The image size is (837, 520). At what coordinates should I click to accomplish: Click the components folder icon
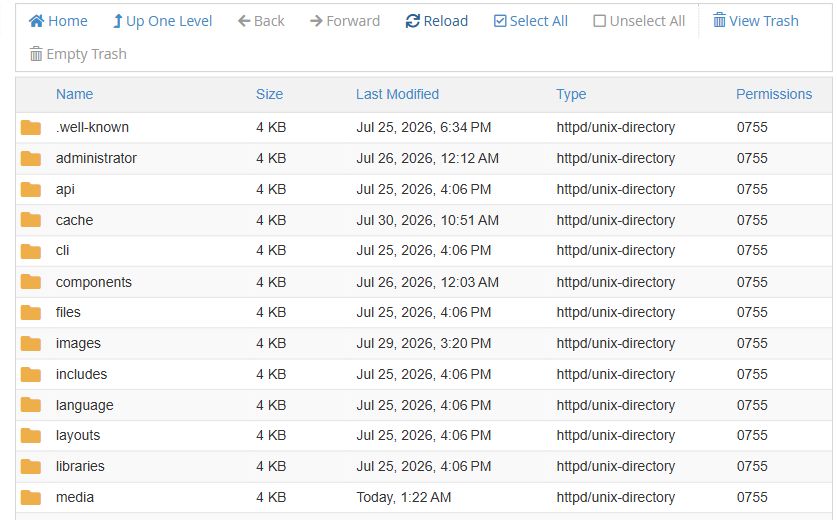(31, 282)
